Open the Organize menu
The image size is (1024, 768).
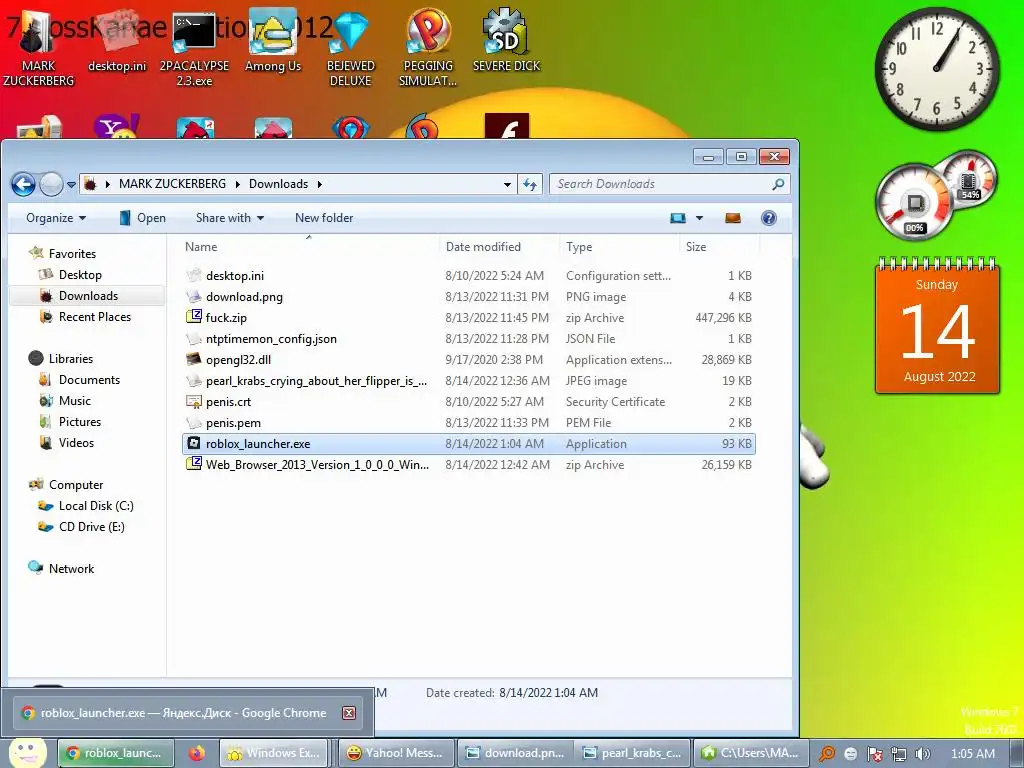tap(56, 218)
